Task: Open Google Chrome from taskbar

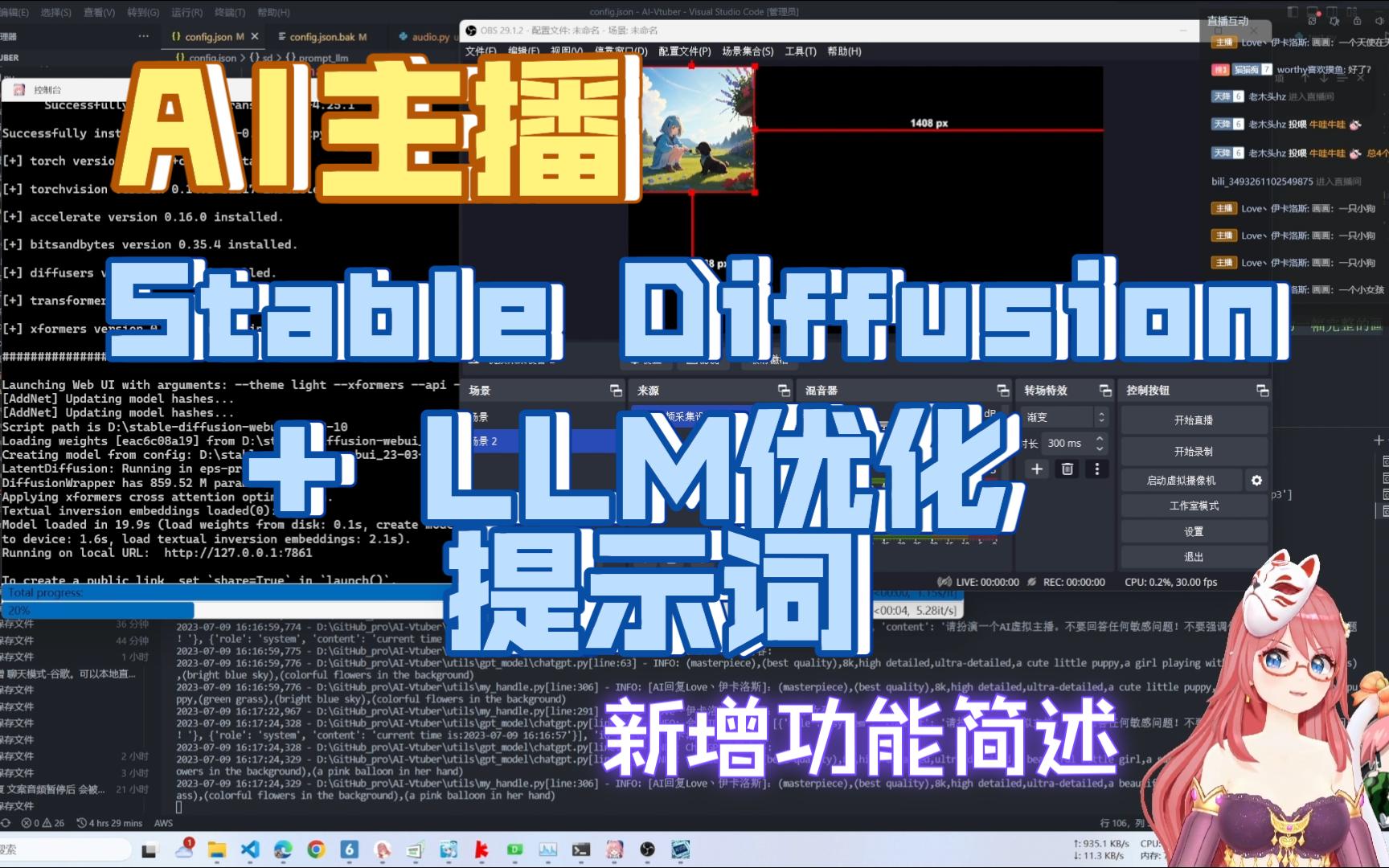Action: (316, 850)
